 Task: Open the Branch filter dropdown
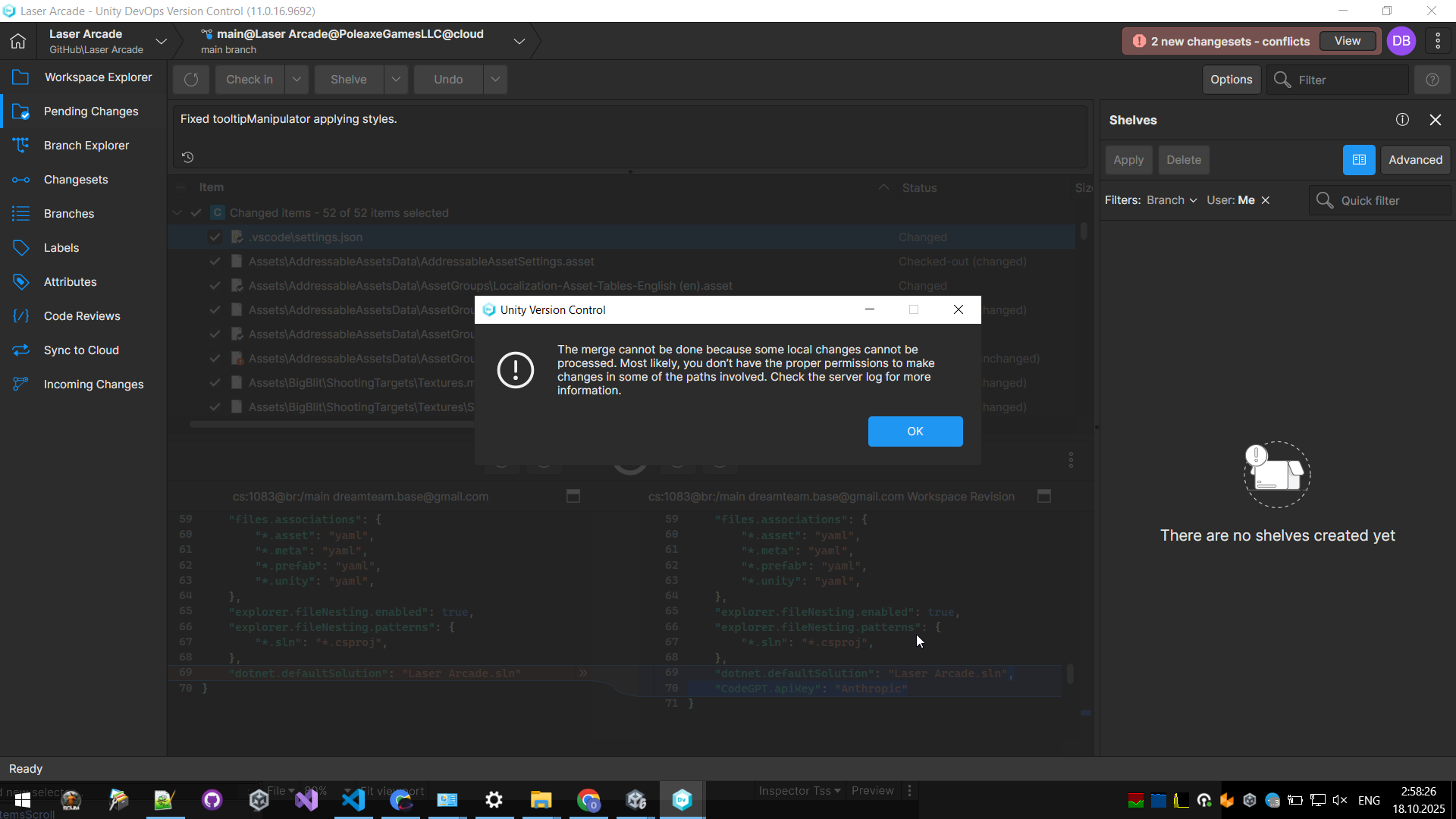[x=1172, y=200]
